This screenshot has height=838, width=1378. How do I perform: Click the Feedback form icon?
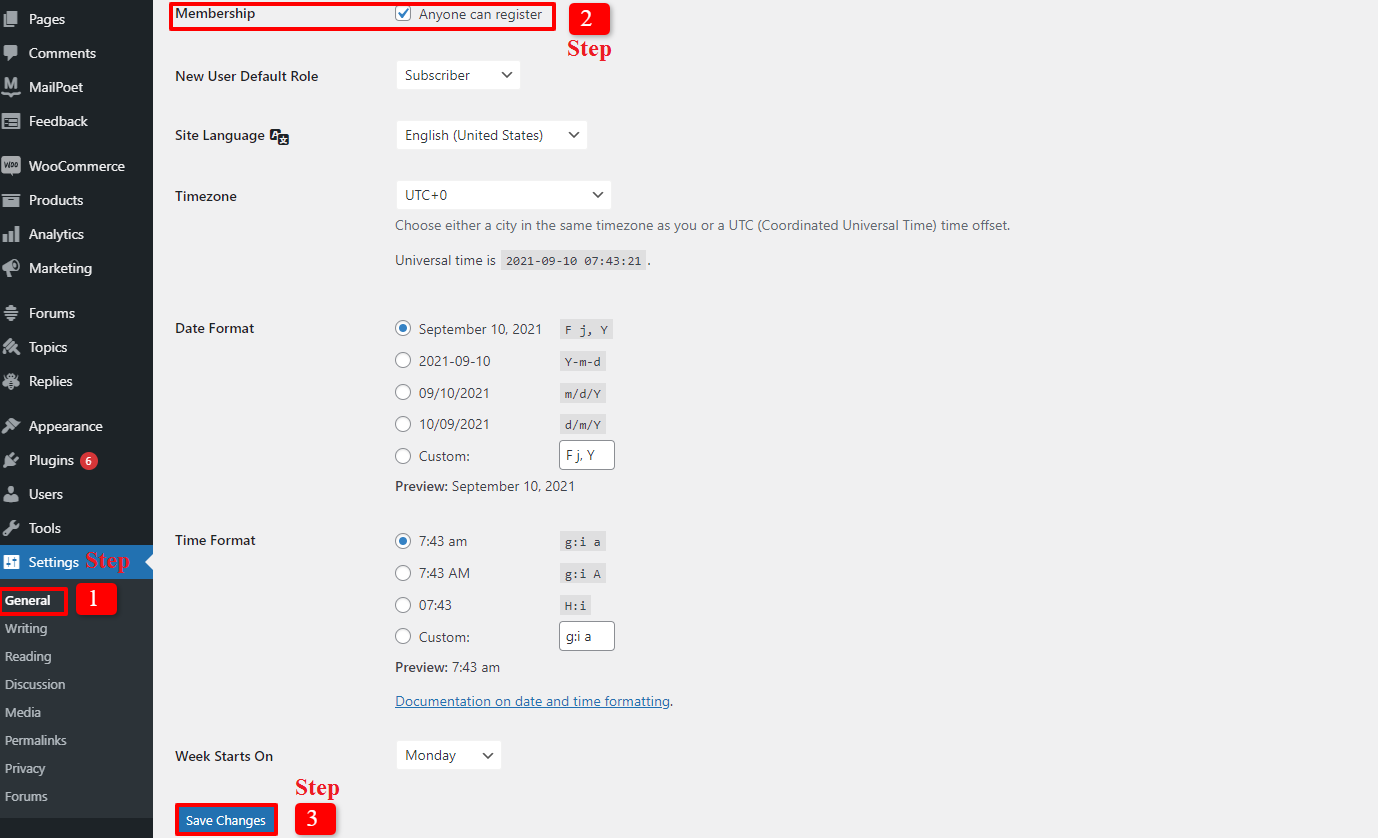[x=11, y=121]
